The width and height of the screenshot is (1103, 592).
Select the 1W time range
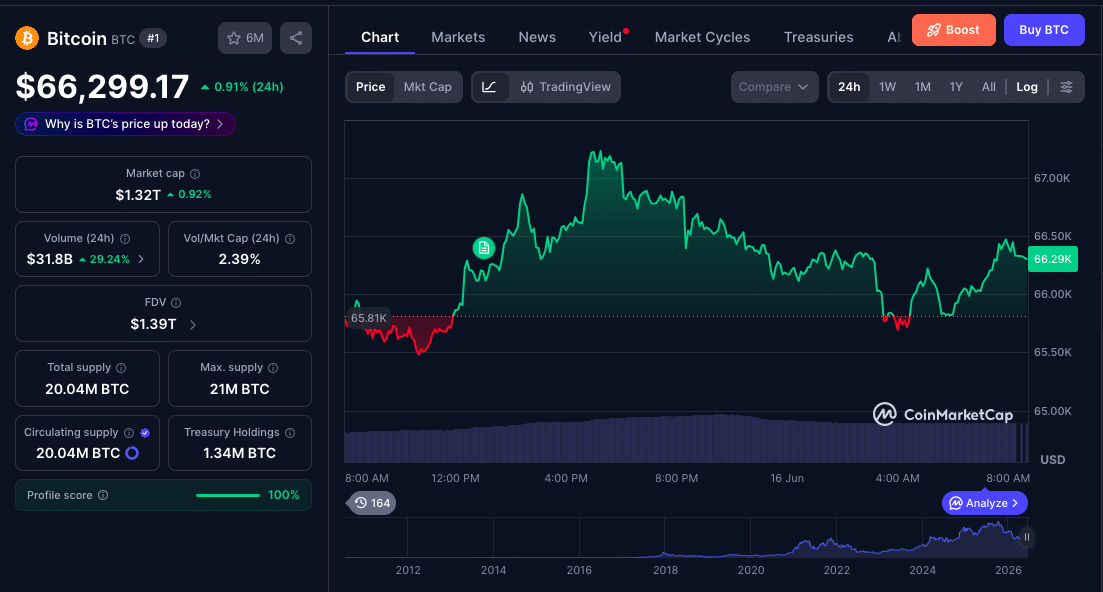[x=887, y=87]
